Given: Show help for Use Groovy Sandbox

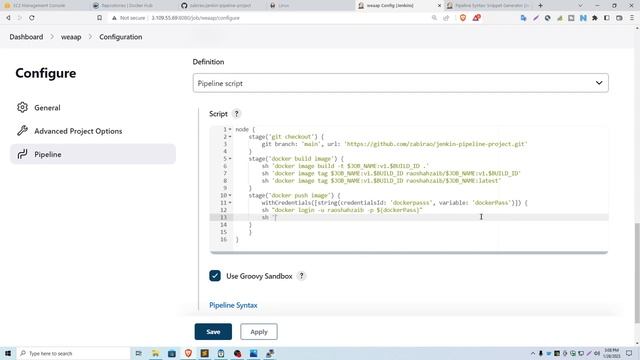Looking at the screenshot, I should (301, 276).
